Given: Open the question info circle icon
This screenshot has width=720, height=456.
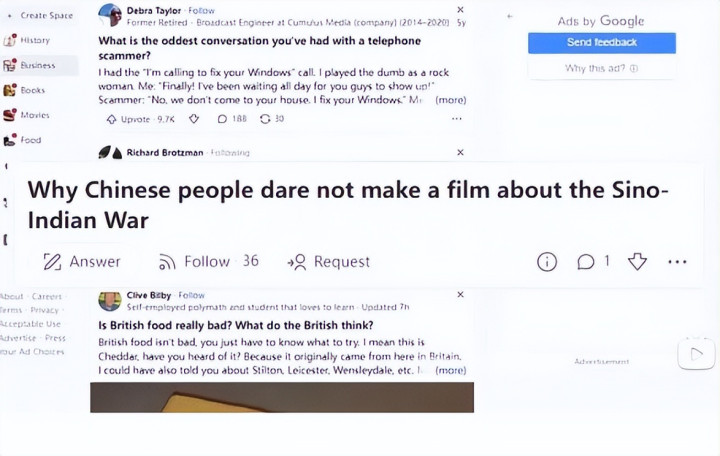Looking at the screenshot, I should click(547, 262).
